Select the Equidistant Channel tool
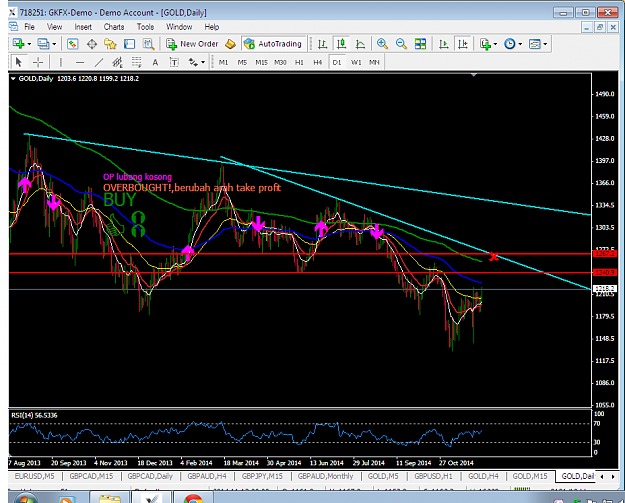This screenshot has width=625, height=503. point(117,62)
